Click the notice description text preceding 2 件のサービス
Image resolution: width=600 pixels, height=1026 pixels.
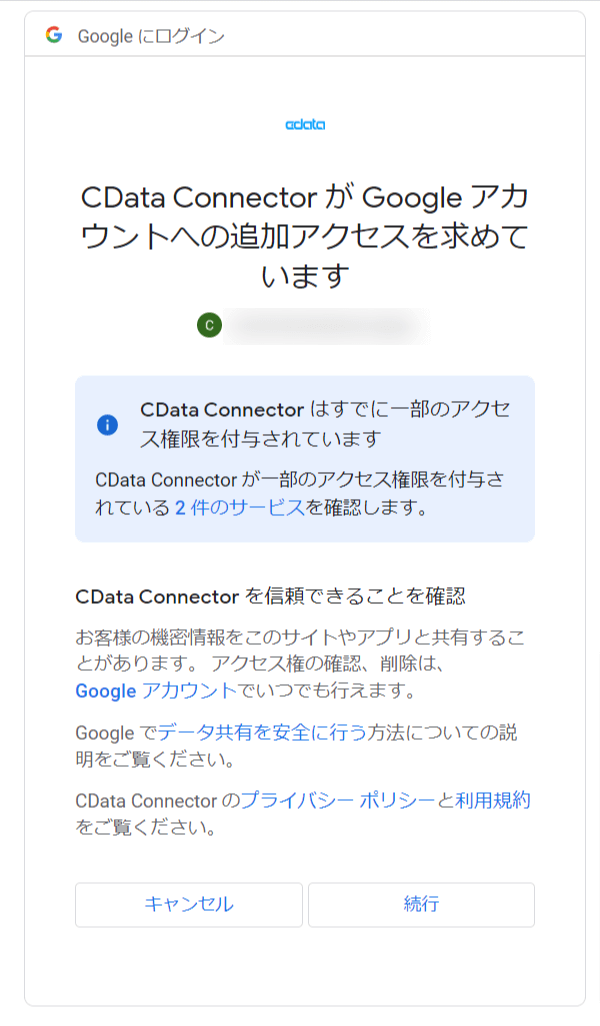pos(300,480)
